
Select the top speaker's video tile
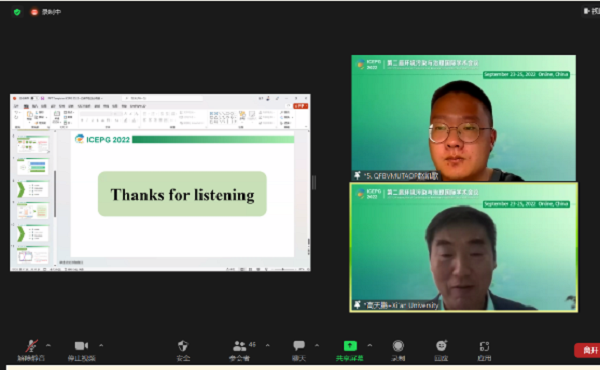coord(463,118)
